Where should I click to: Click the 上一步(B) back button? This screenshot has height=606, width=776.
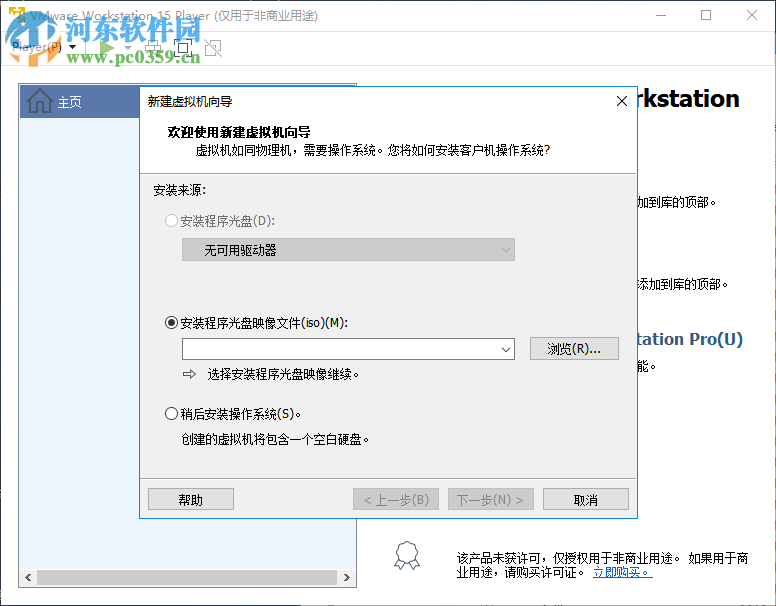(396, 499)
